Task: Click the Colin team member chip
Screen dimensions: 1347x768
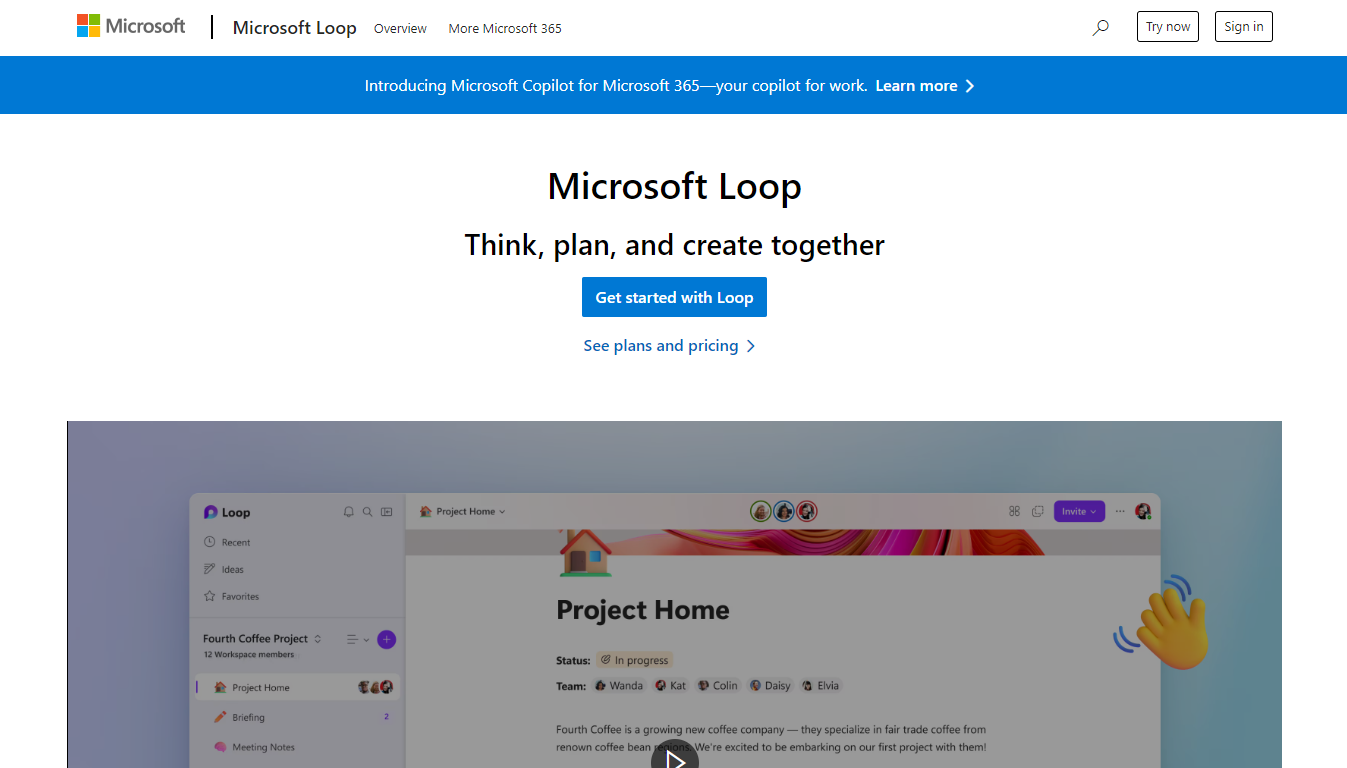Action: pos(718,686)
